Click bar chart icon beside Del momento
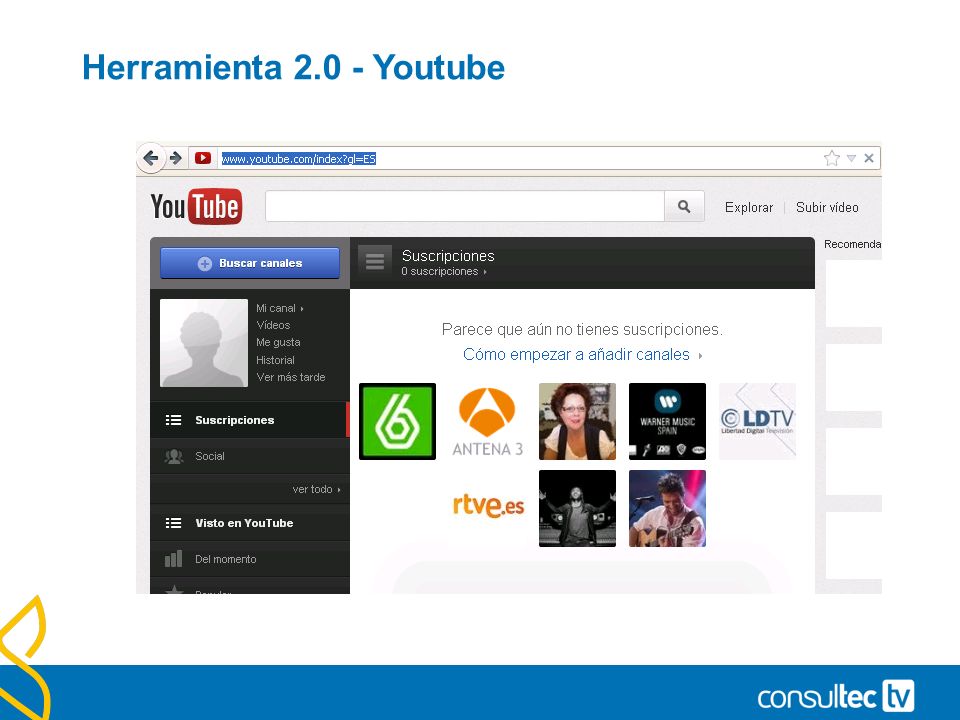 174,559
